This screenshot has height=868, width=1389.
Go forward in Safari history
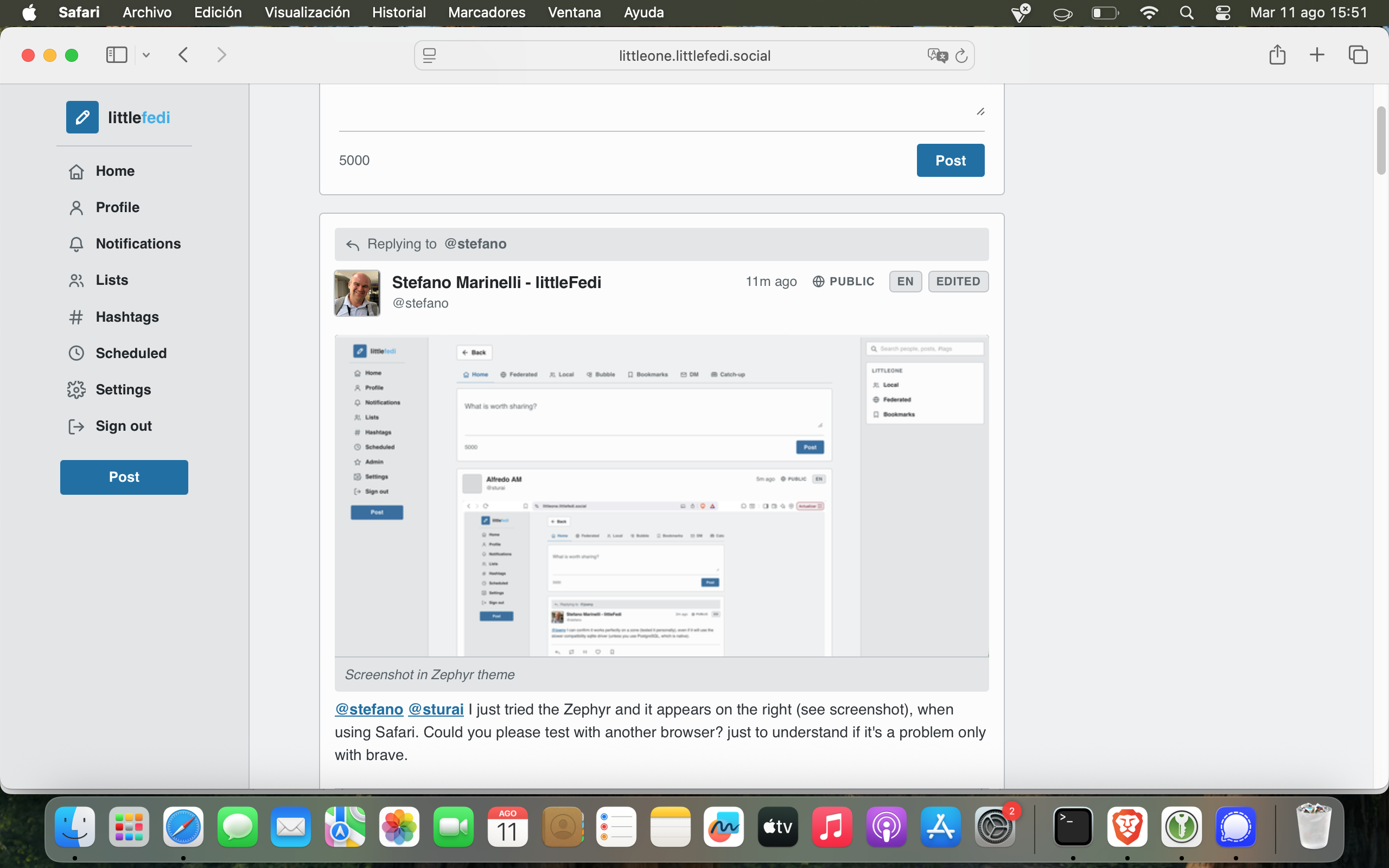pos(221,55)
